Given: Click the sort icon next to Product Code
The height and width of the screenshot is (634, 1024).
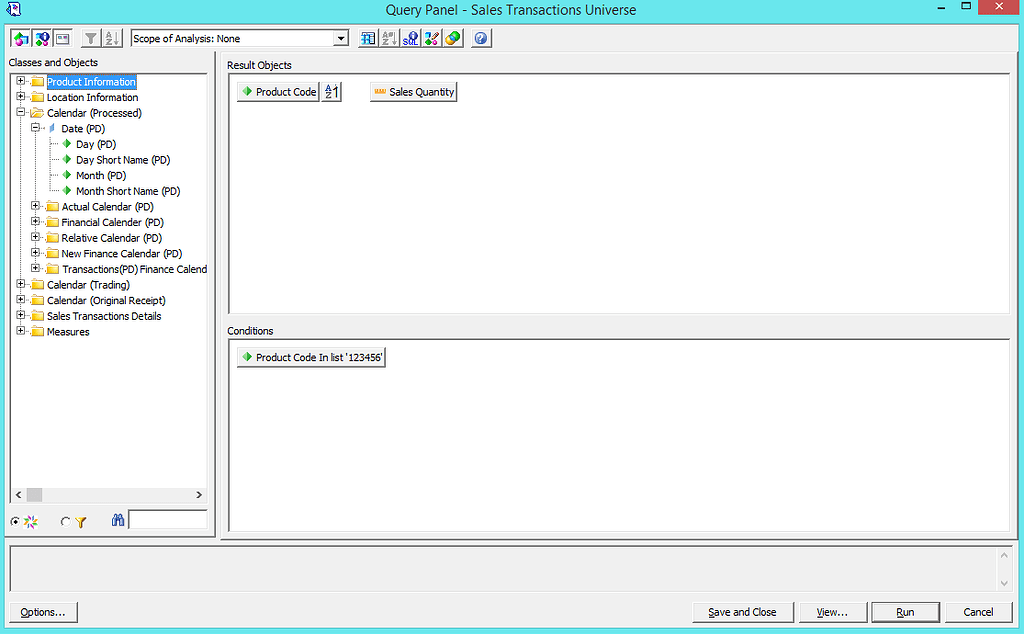Looking at the screenshot, I should click(331, 91).
